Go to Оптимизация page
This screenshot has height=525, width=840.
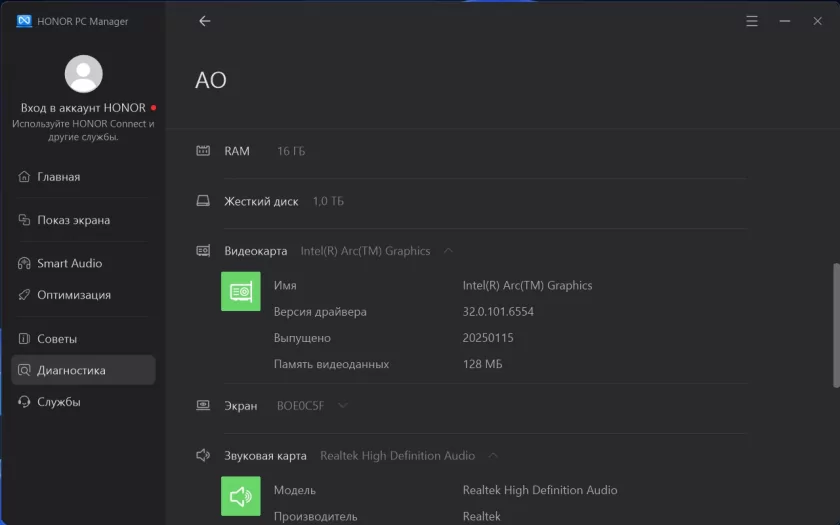pos(73,295)
